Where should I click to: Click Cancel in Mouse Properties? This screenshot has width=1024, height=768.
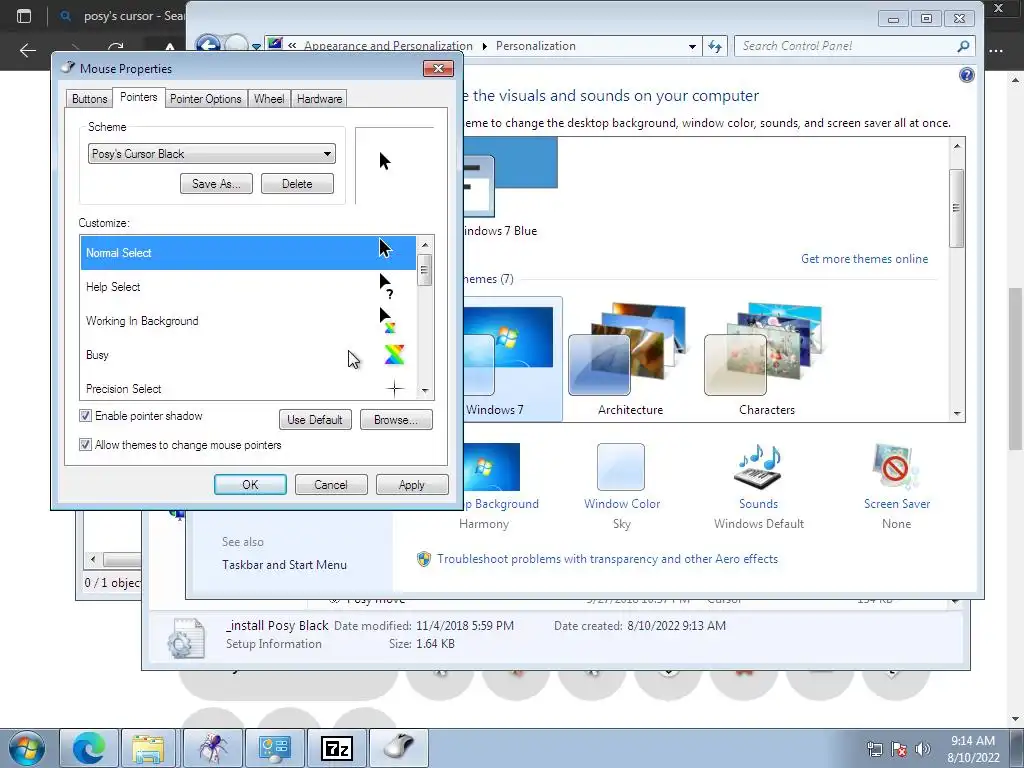[331, 485]
